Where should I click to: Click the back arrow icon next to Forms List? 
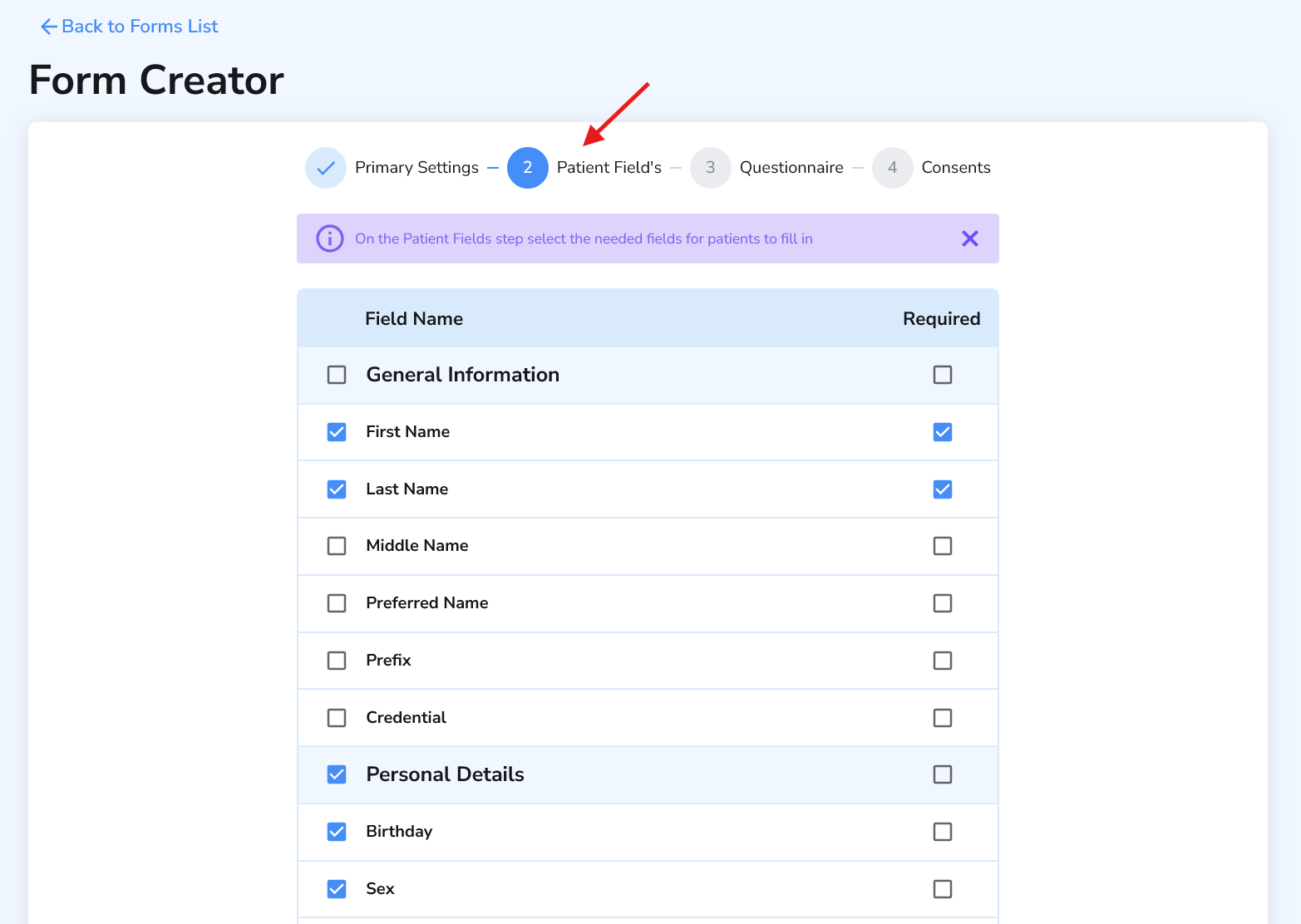pyautogui.click(x=48, y=26)
